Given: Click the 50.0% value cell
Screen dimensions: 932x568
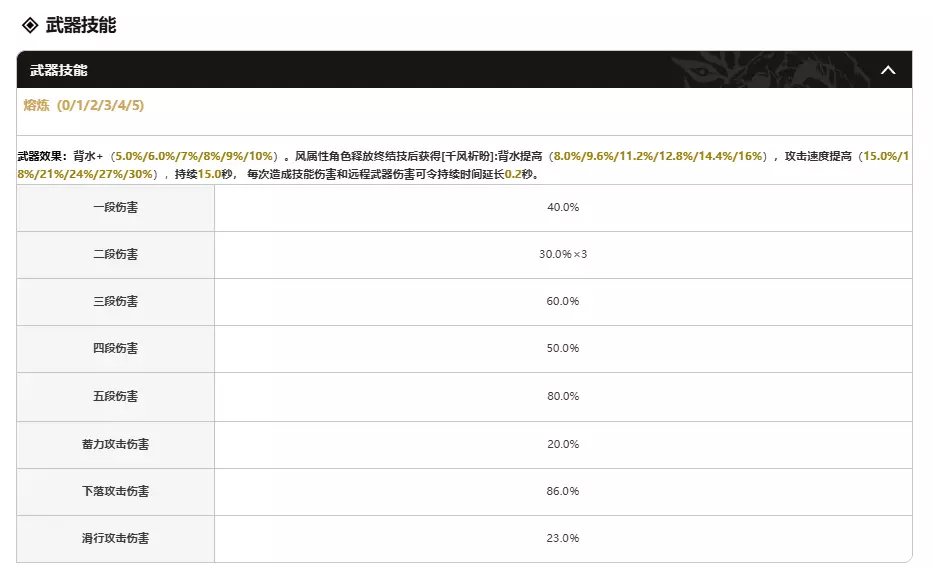Looking at the screenshot, I should pos(563,348).
